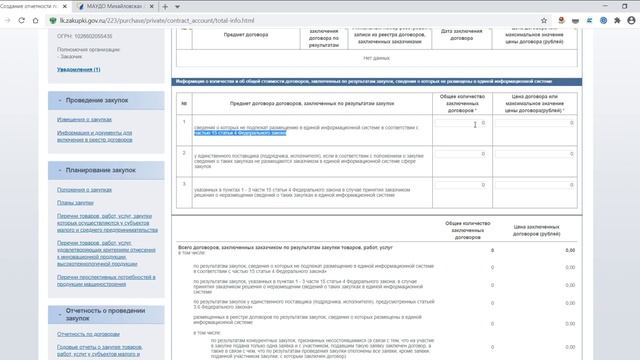Viewport: 640px width, 360px height.
Task: Click row 3 contracts count field
Action: pyautogui.click(x=461, y=185)
